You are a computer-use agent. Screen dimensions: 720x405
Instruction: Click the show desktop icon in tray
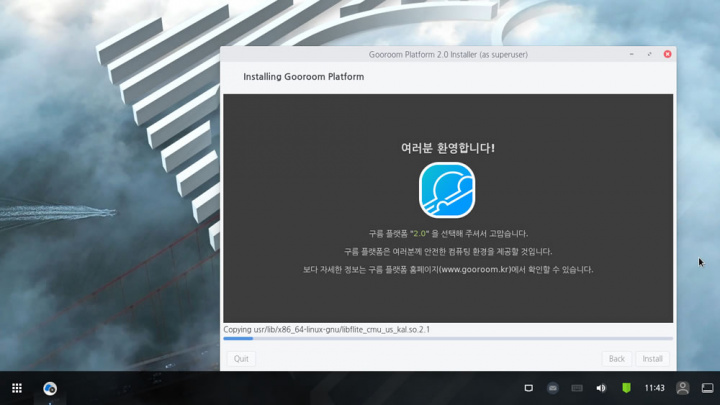[x=706, y=388]
